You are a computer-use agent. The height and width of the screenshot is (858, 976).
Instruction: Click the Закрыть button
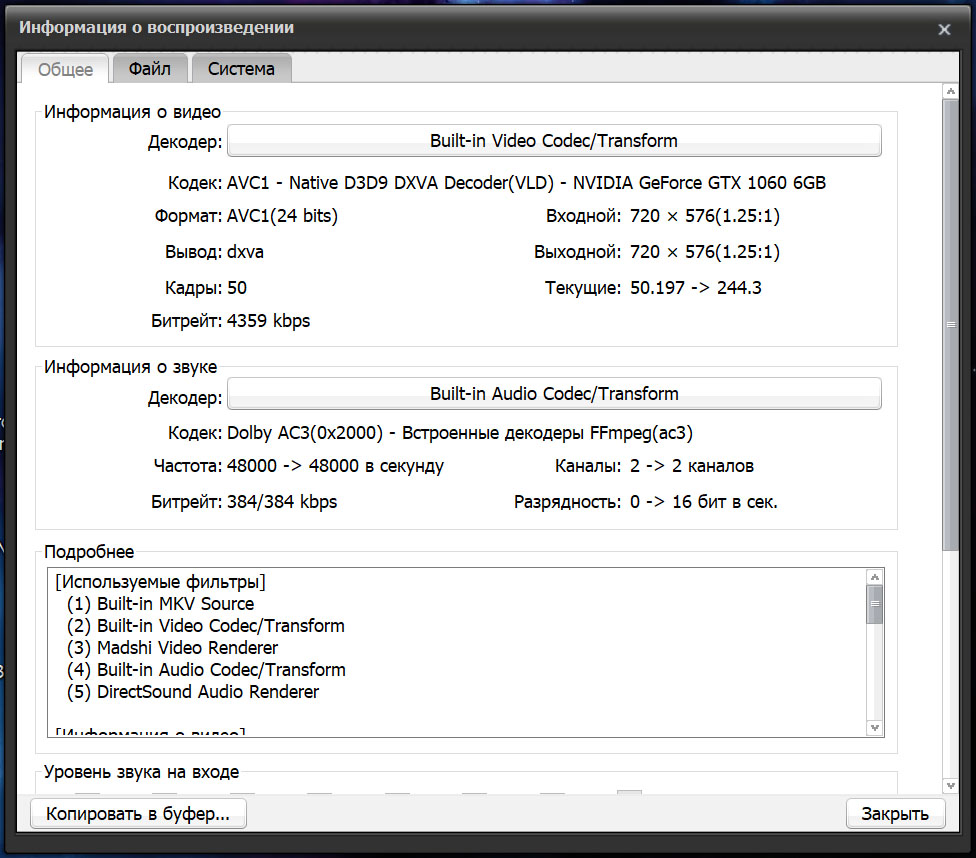pyautogui.click(x=895, y=814)
